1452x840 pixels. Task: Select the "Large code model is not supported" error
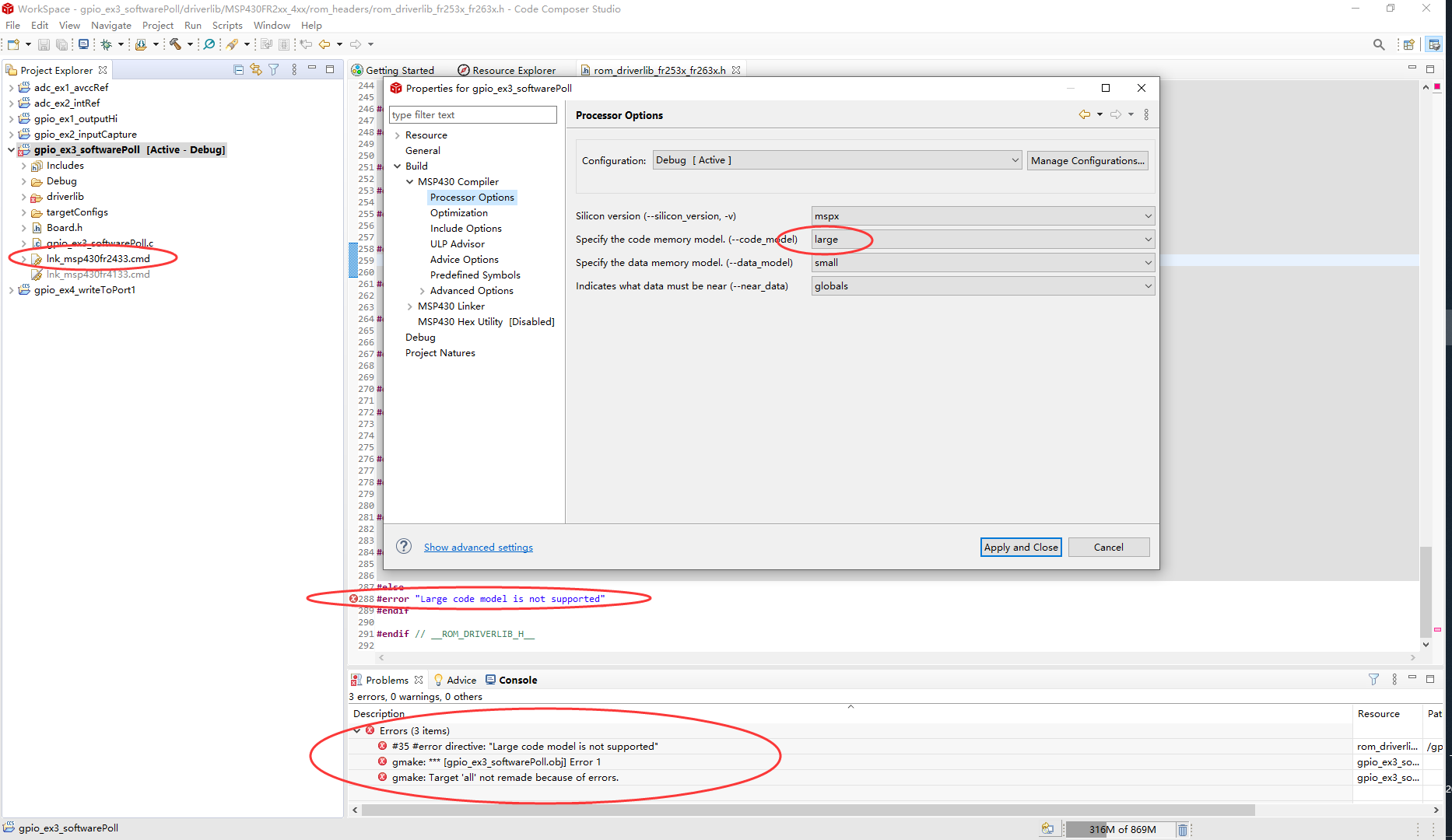525,747
